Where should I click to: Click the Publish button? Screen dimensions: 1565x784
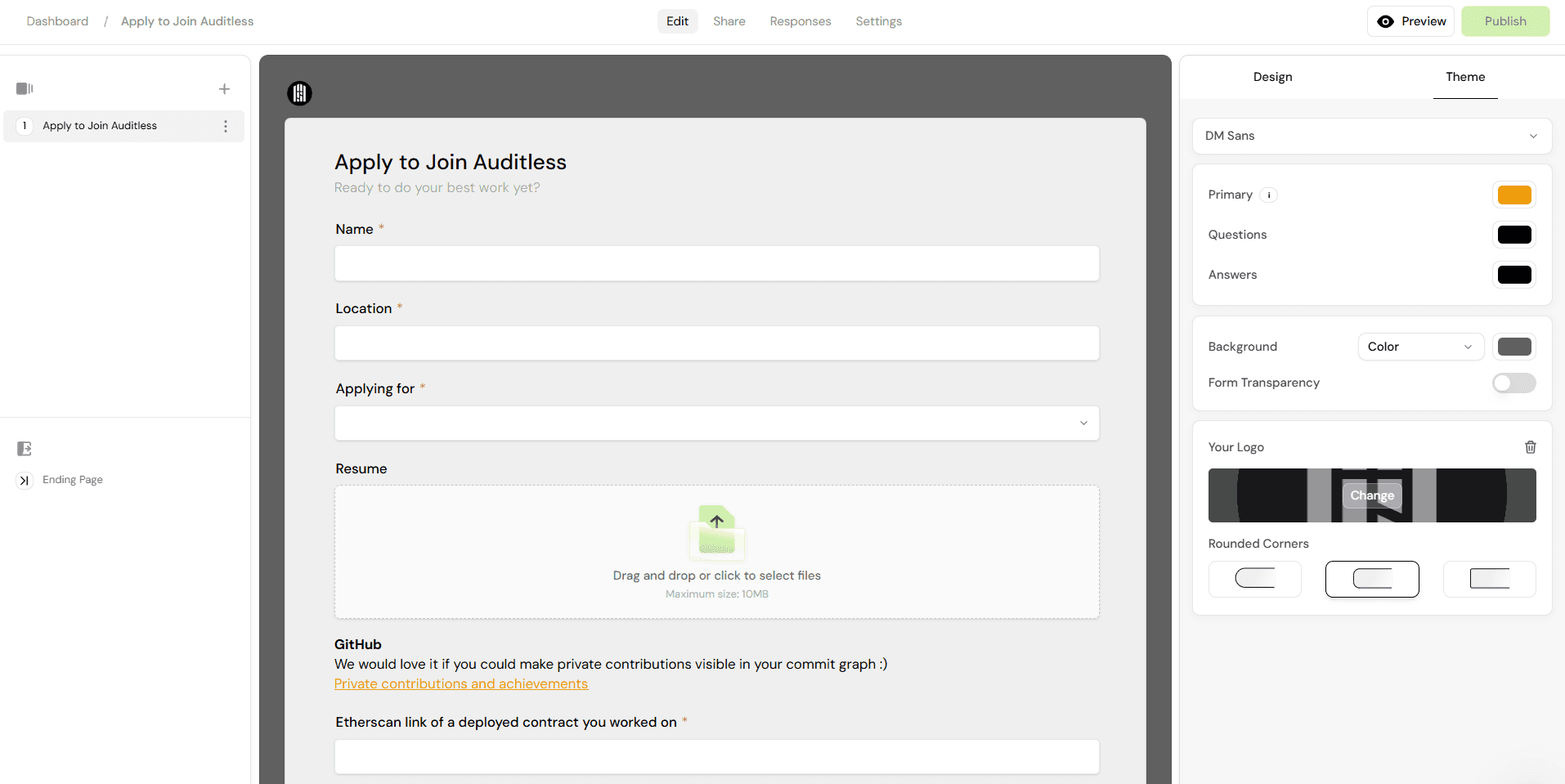[1505, 21]
